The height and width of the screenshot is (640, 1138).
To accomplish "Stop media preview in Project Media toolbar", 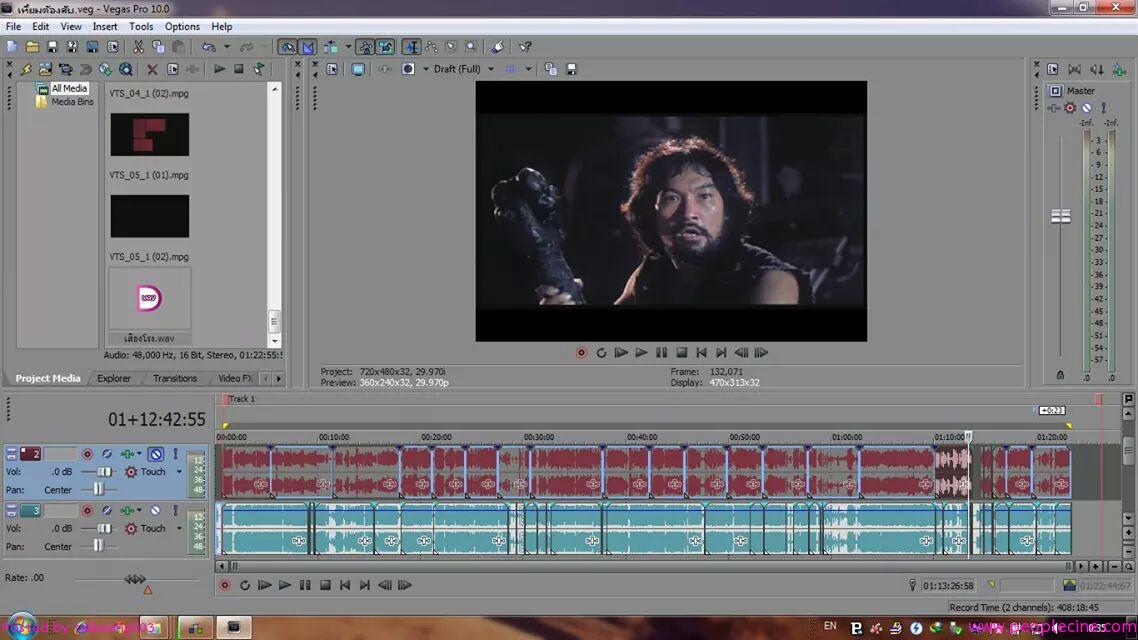I will 238,69.
